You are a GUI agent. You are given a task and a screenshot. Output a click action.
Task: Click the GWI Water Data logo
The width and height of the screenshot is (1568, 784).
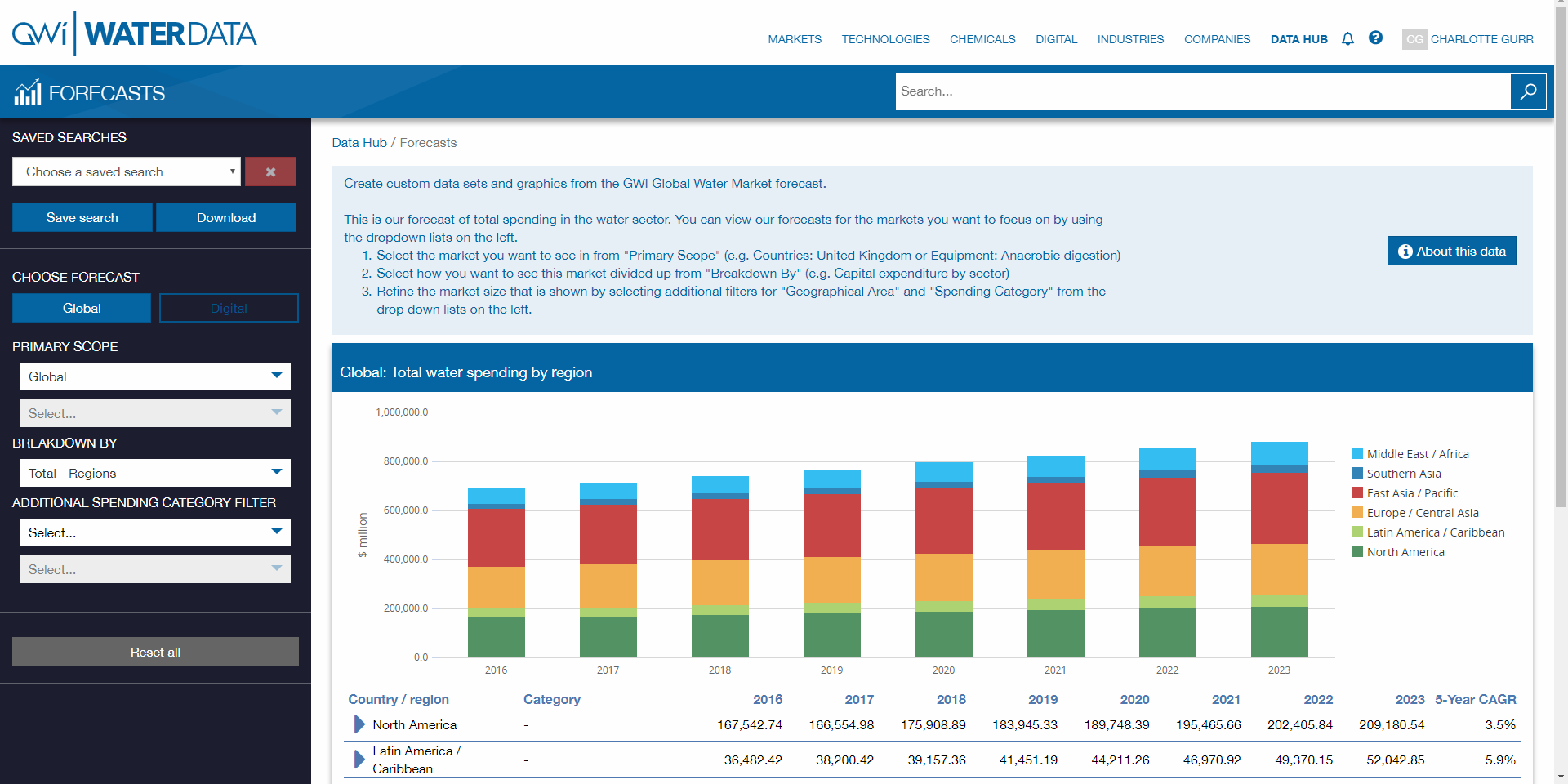pyautogui.click(x=133, y=33)
